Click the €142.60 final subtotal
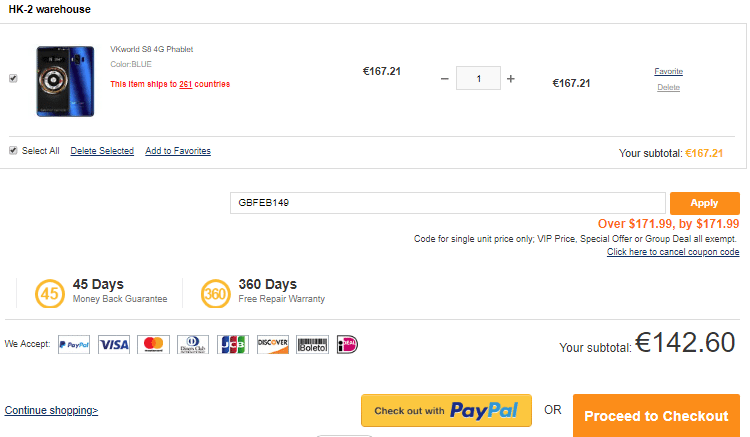 [685, 342]
